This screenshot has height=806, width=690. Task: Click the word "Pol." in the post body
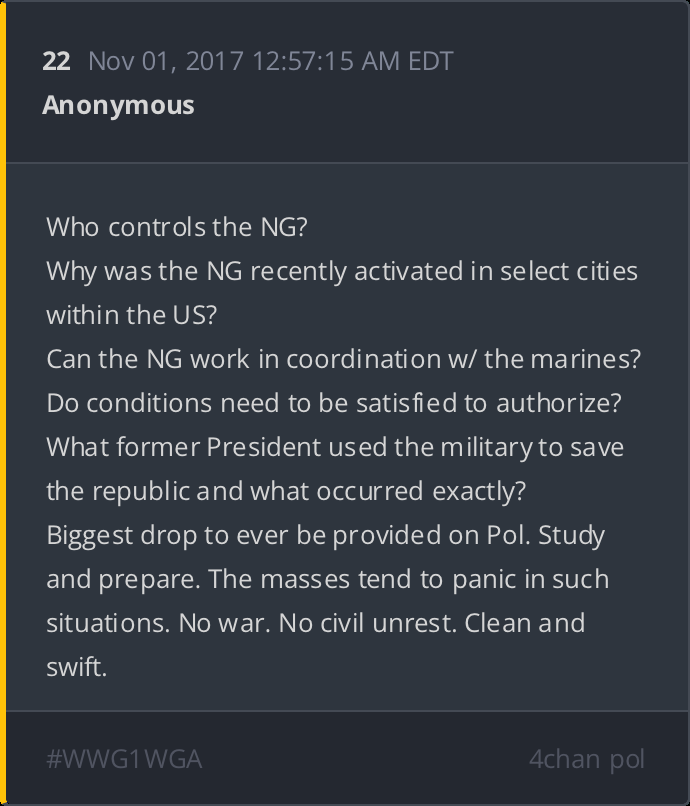507,535
